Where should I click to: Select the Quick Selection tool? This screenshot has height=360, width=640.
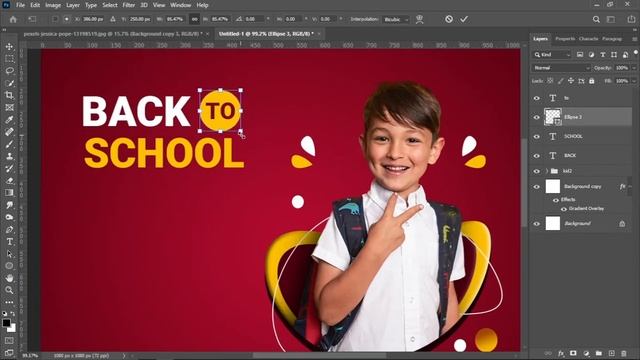coord(9,83)
